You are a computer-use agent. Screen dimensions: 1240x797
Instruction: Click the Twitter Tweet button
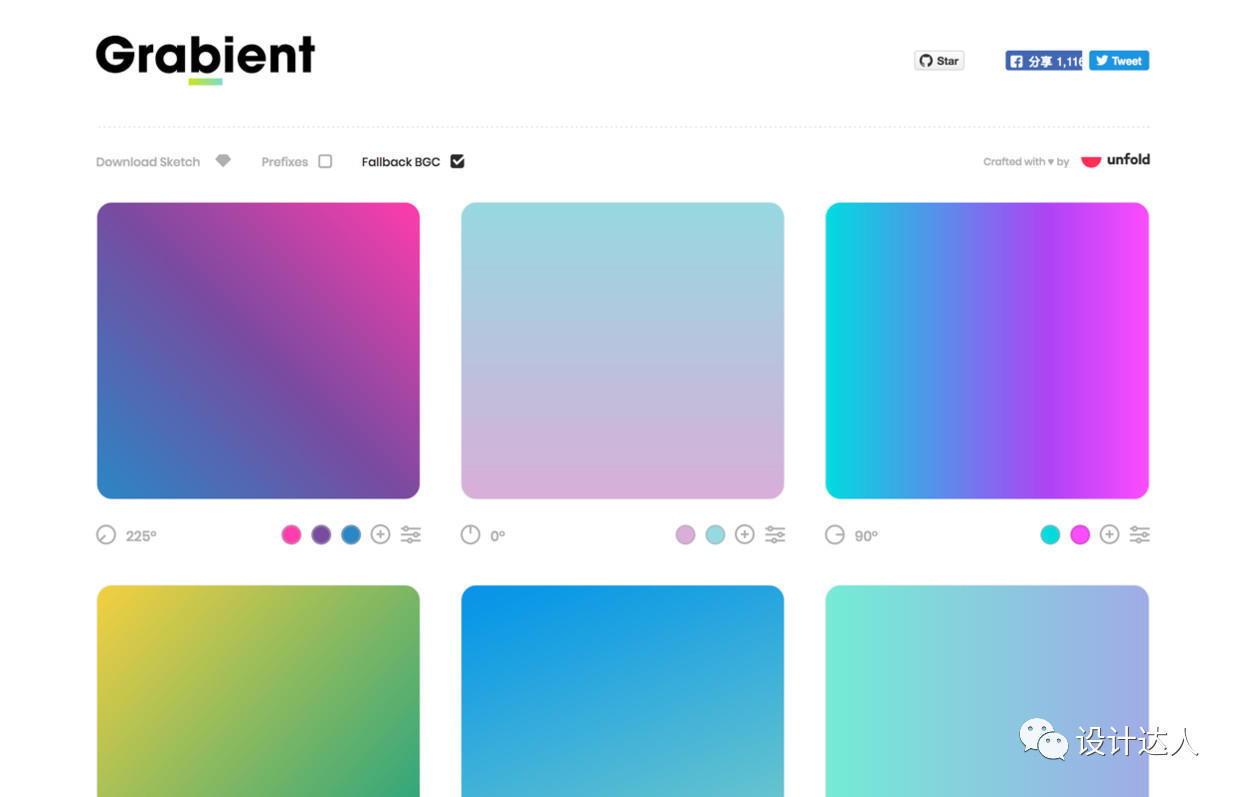pos(1119,61)
